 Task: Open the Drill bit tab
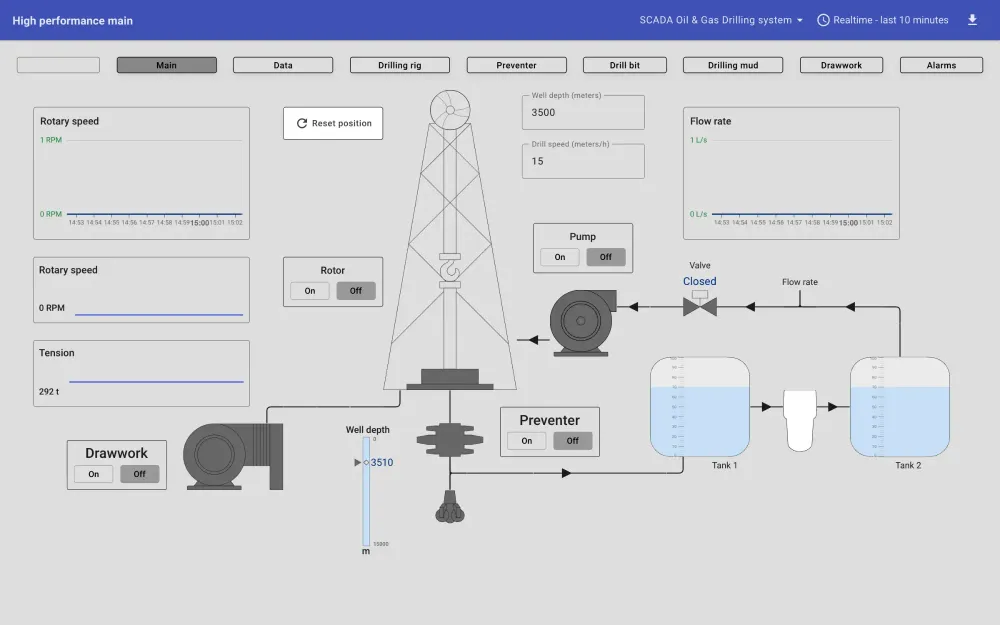tap(624, 65)
